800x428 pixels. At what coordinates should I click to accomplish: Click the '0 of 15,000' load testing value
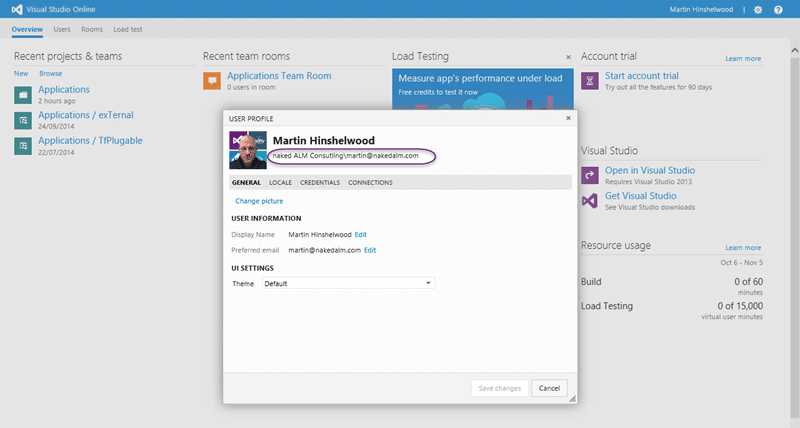pyautogui.click(x=740, y=306)
